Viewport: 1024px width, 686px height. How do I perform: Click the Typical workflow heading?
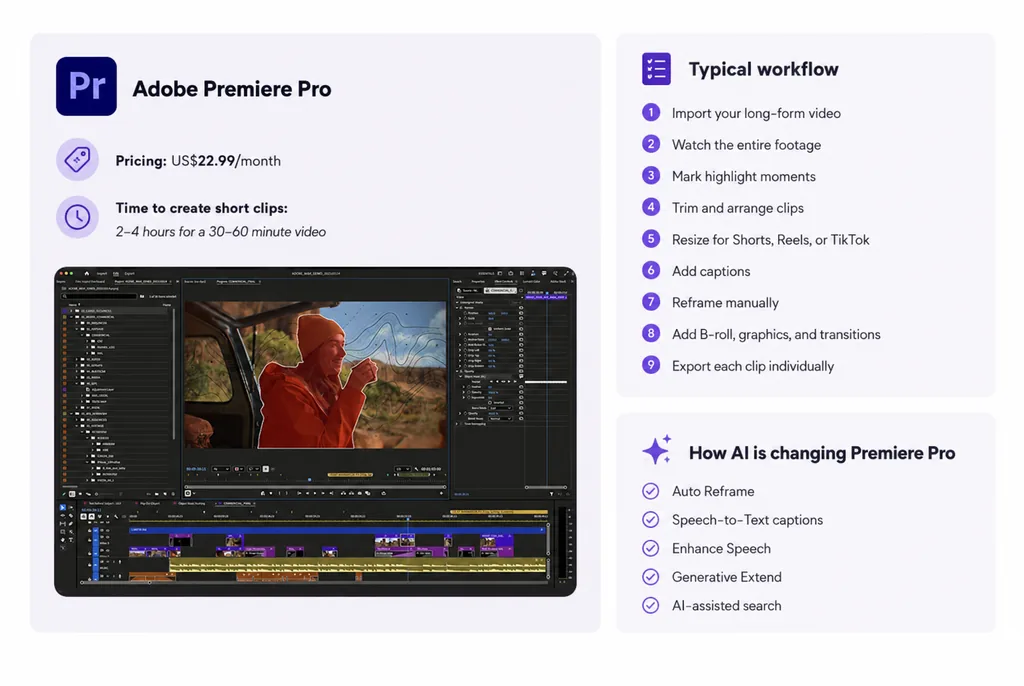coord(763,69)
